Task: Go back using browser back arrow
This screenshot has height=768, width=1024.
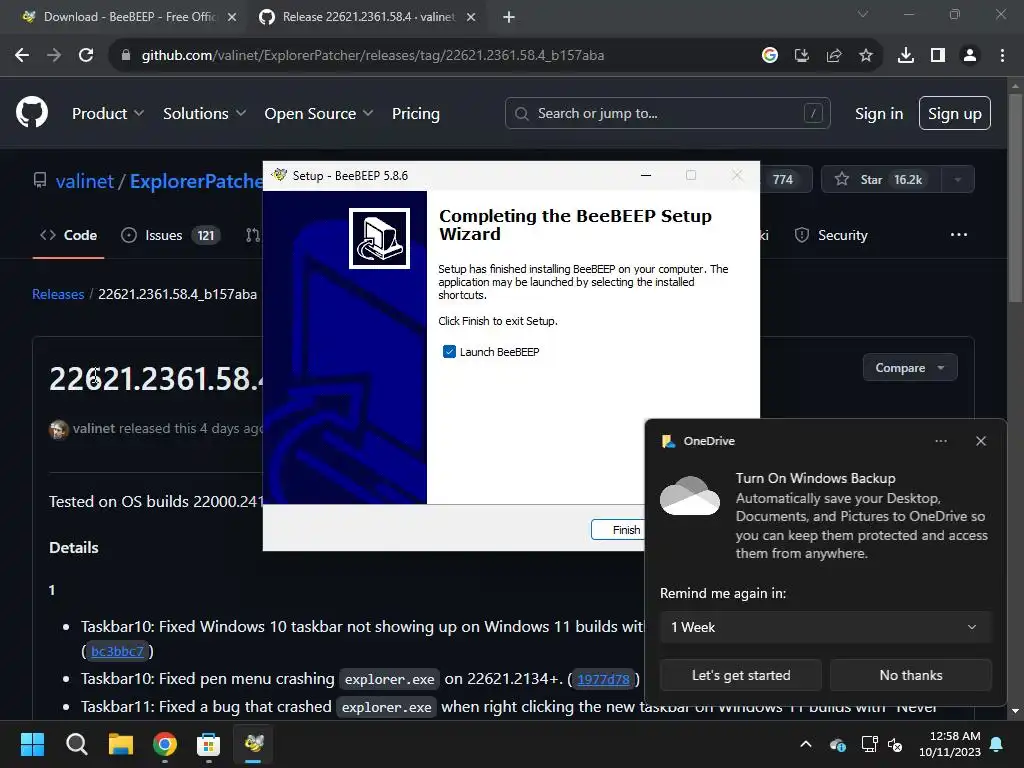Action: (22, 56)
